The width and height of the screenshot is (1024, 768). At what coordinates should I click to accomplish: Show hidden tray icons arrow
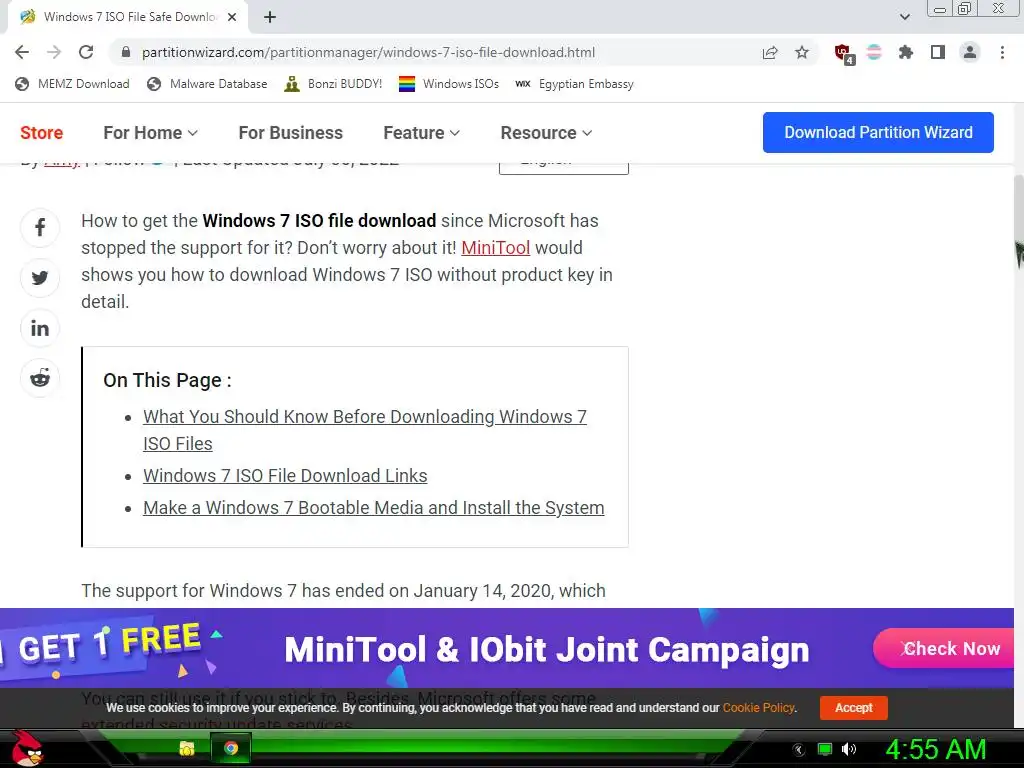(x=798, y=750)
